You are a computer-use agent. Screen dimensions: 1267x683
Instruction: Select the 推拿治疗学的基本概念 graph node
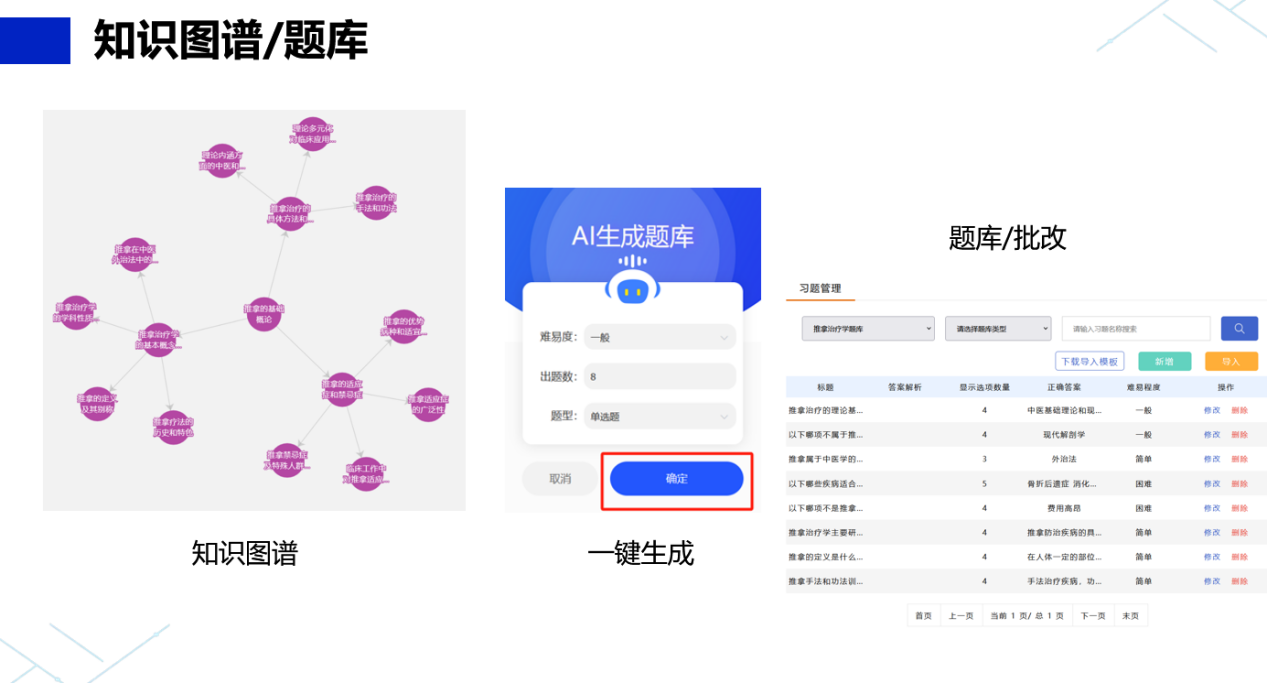pos(158,339)
